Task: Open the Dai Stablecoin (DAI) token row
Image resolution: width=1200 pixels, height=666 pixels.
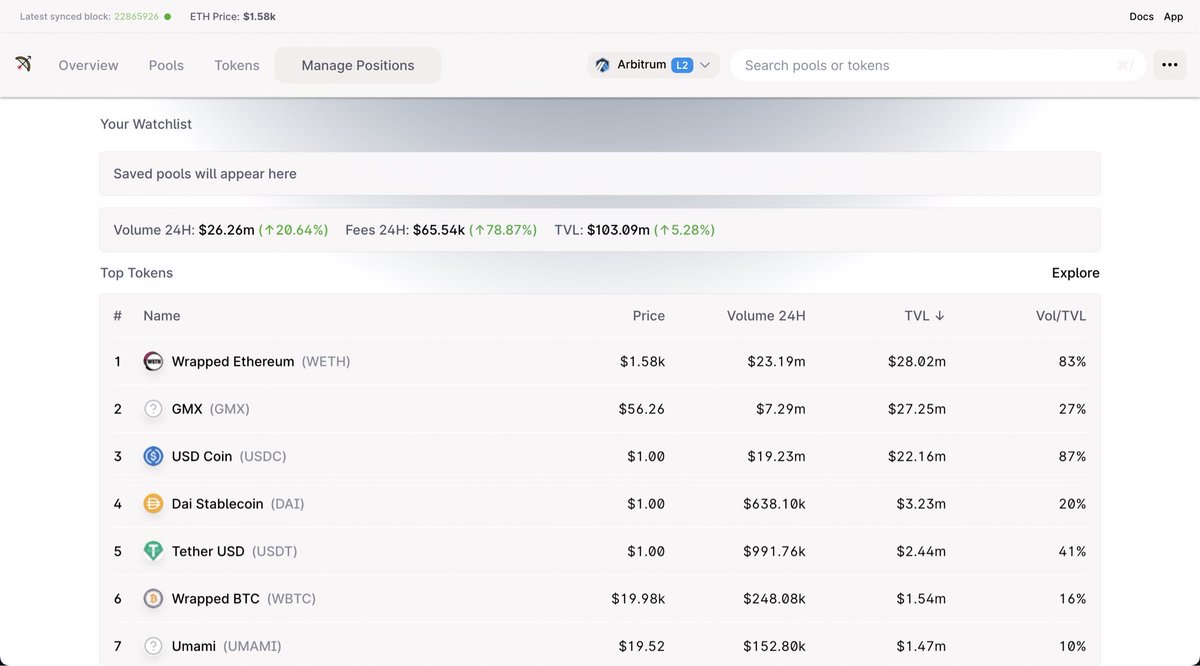Action: [x=600, y=504]
